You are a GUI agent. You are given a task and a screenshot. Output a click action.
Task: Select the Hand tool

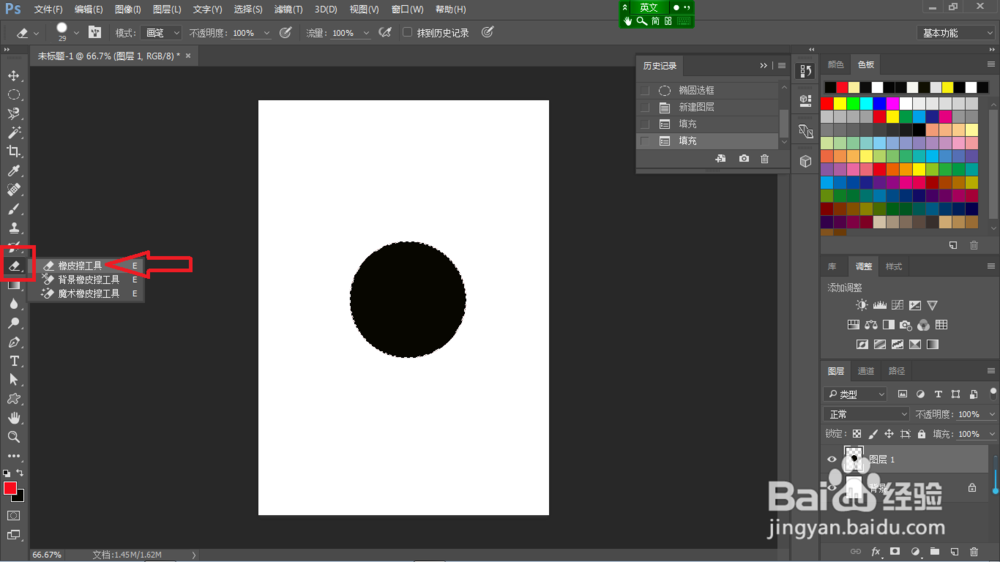13,418
